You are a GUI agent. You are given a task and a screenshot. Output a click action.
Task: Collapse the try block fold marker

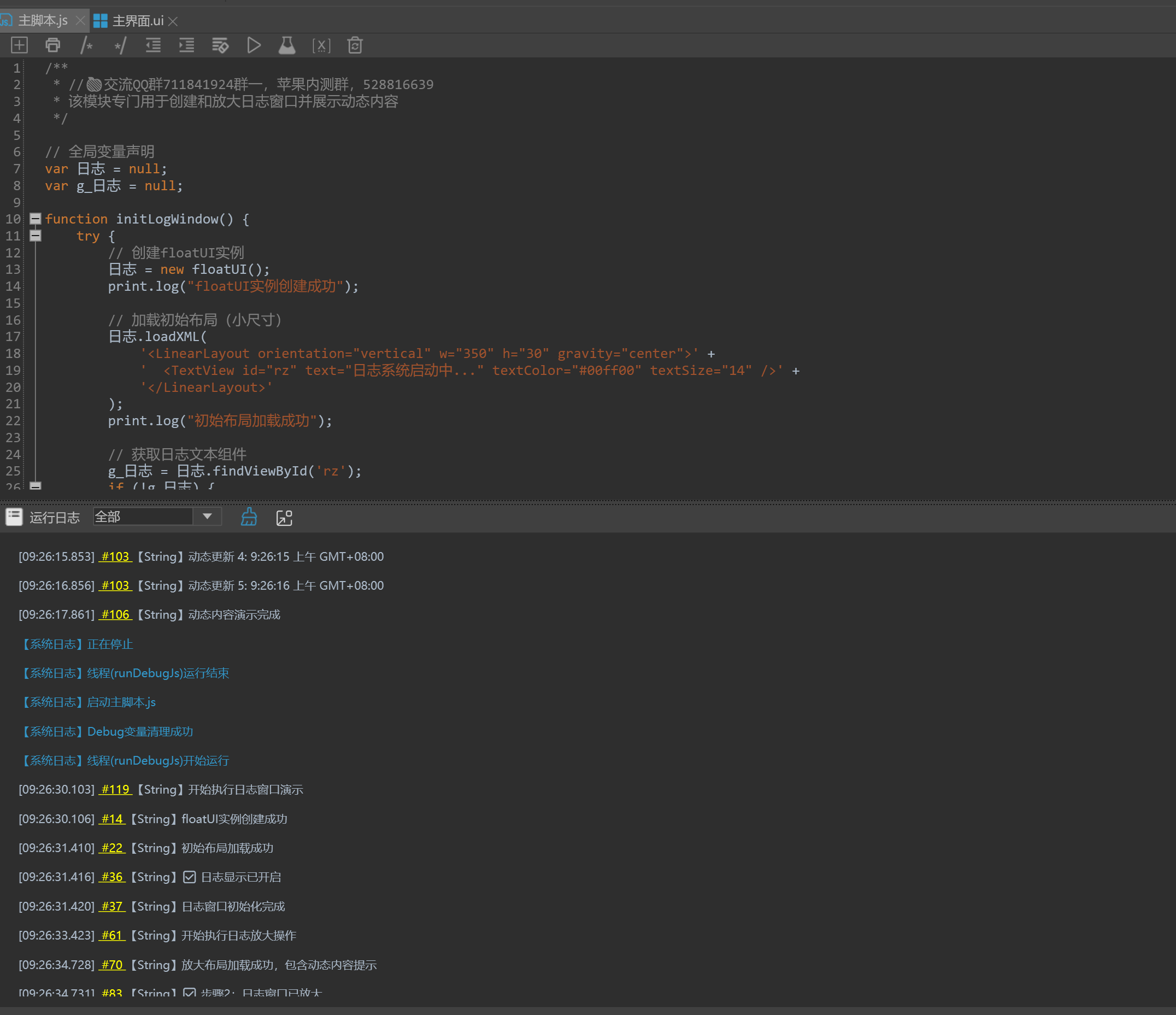tap(35, 236)
